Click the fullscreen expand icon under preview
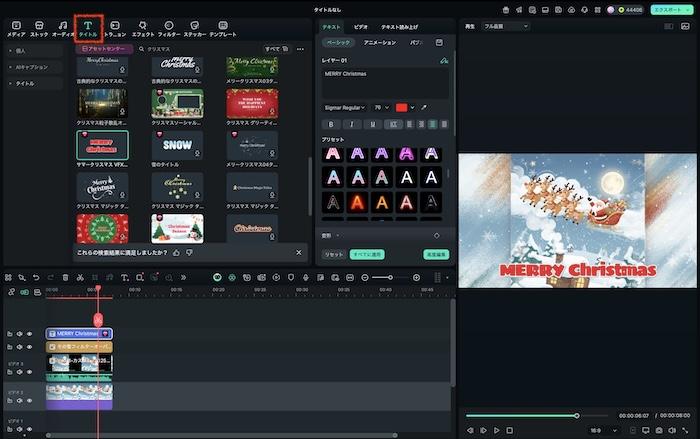This screenshot has height=439, width=700. (685, 430)
